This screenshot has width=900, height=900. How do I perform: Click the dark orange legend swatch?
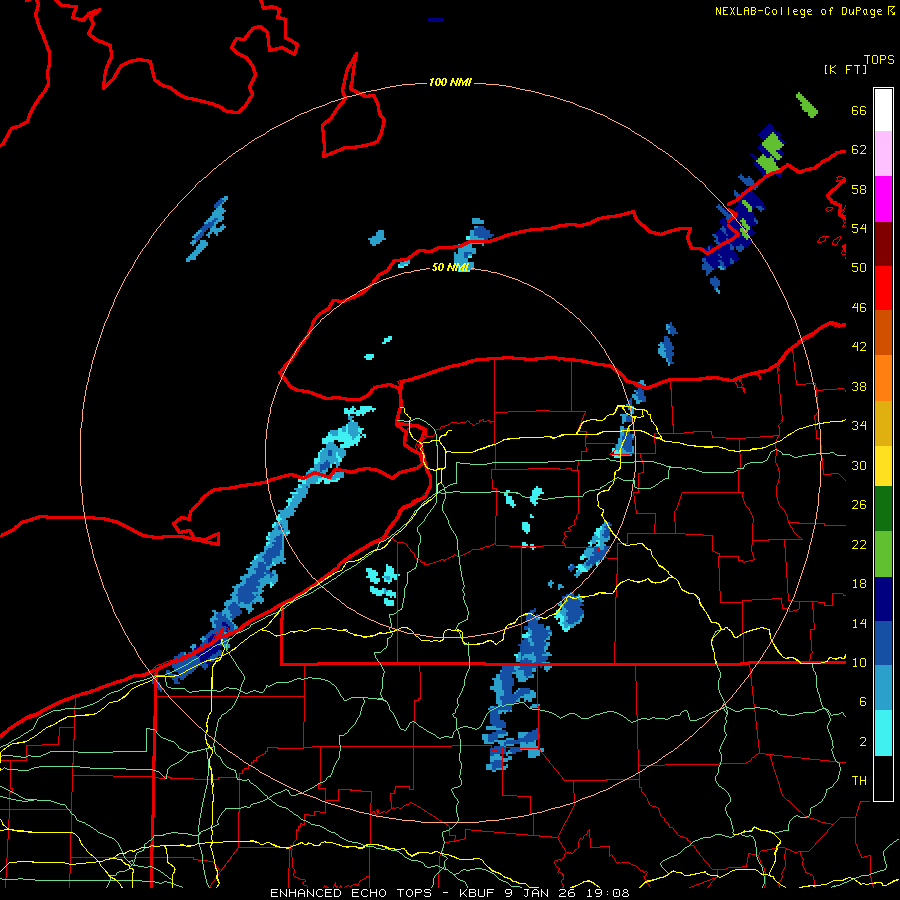click(x=883, y=333)
